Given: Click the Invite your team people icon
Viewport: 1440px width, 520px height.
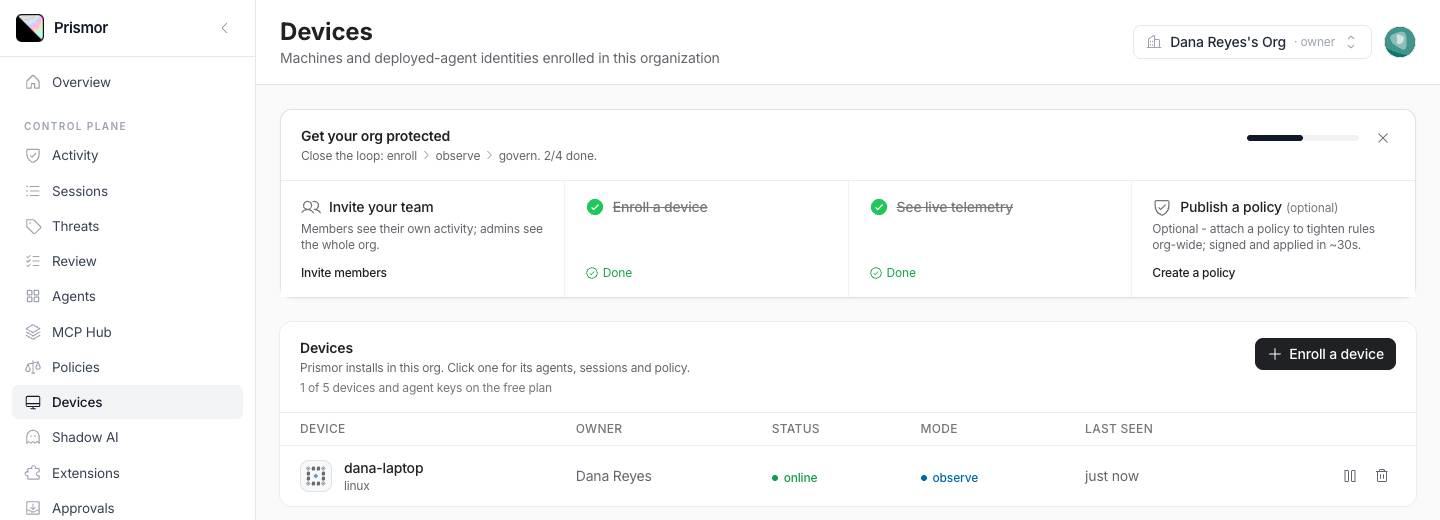Looking at the screenshot, I should (x=311, y=207).
